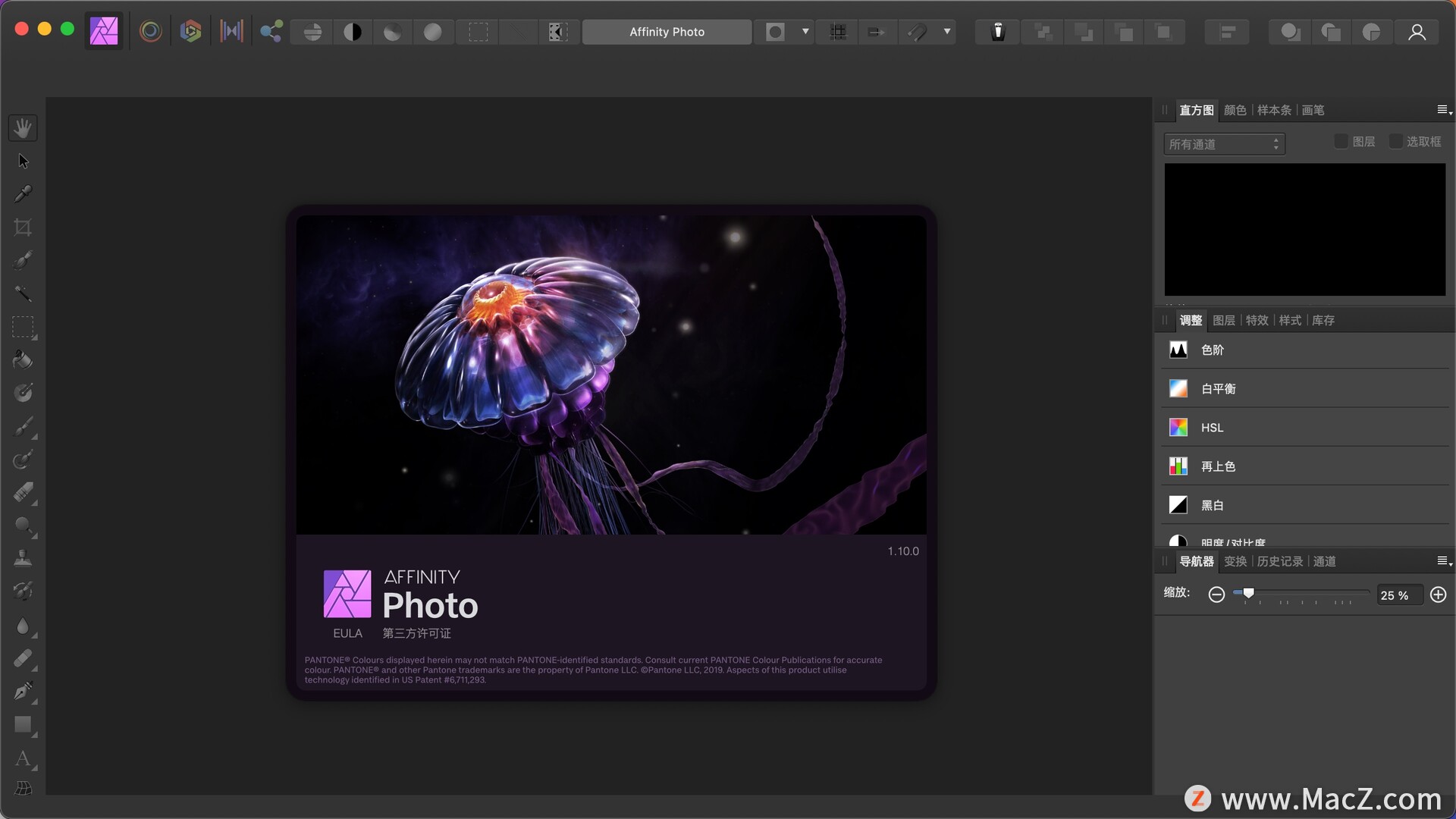Screen dimensions: 1456x819
Task: Select the Healing Brush tool
Action: (x=23, y=658)
